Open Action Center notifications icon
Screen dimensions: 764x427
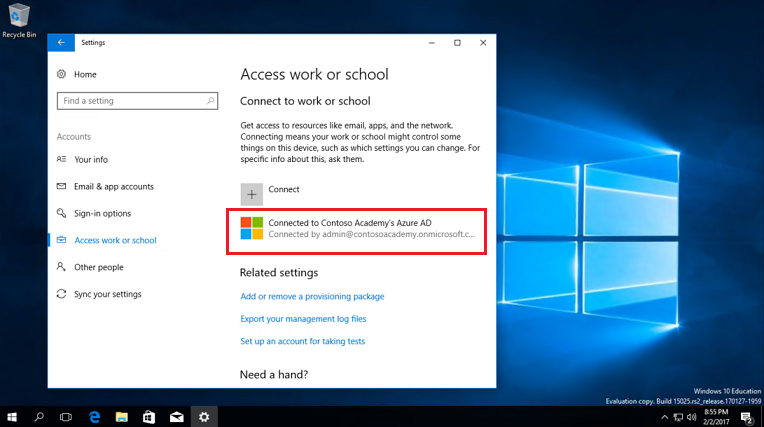[746, 416]
